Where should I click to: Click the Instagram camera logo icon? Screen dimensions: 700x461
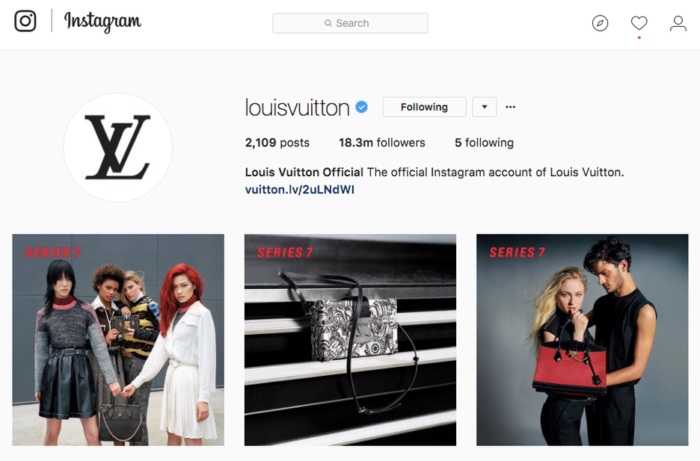[25, 21]
